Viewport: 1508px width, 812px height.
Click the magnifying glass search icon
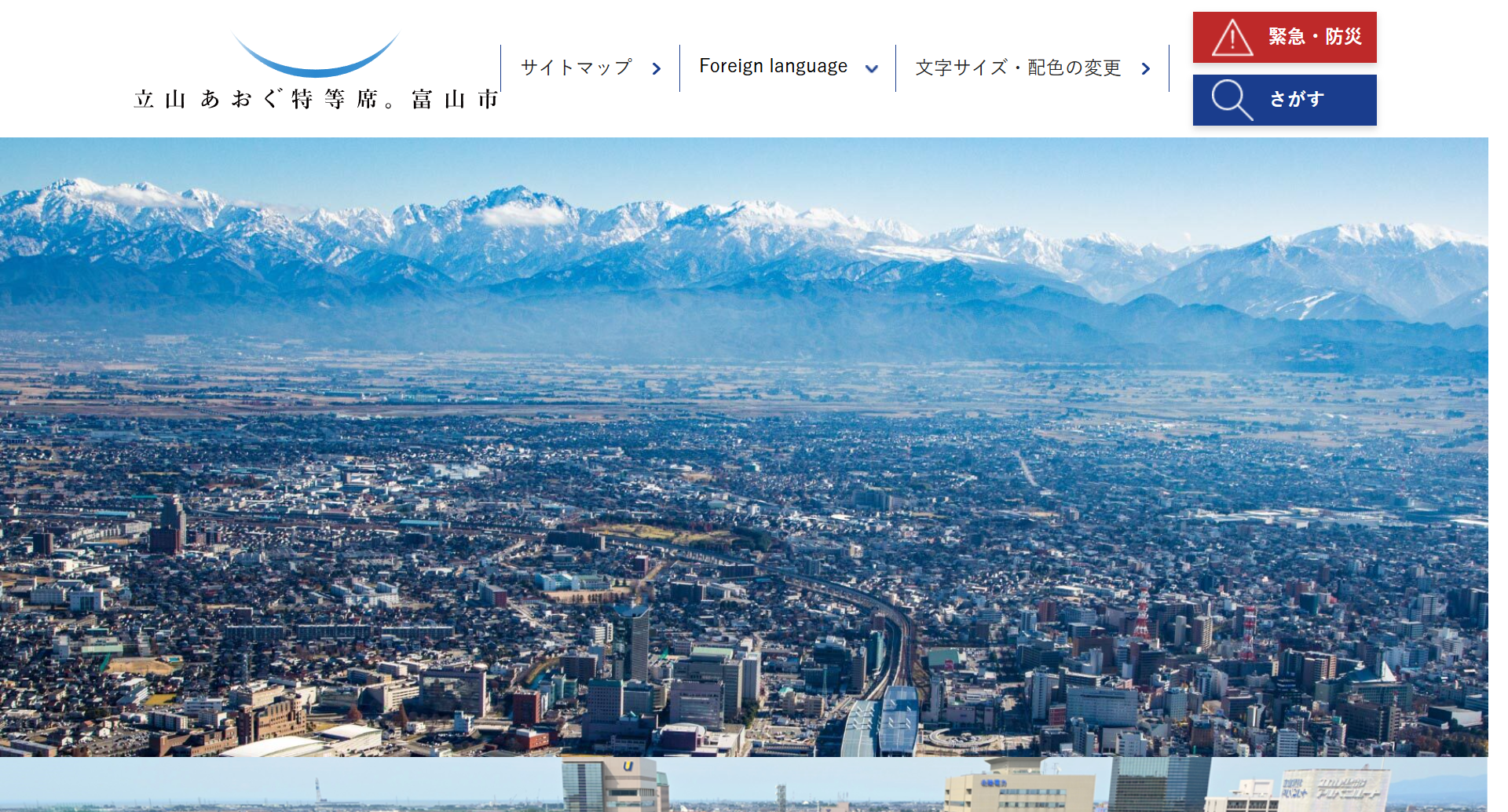coord(1230,100)
